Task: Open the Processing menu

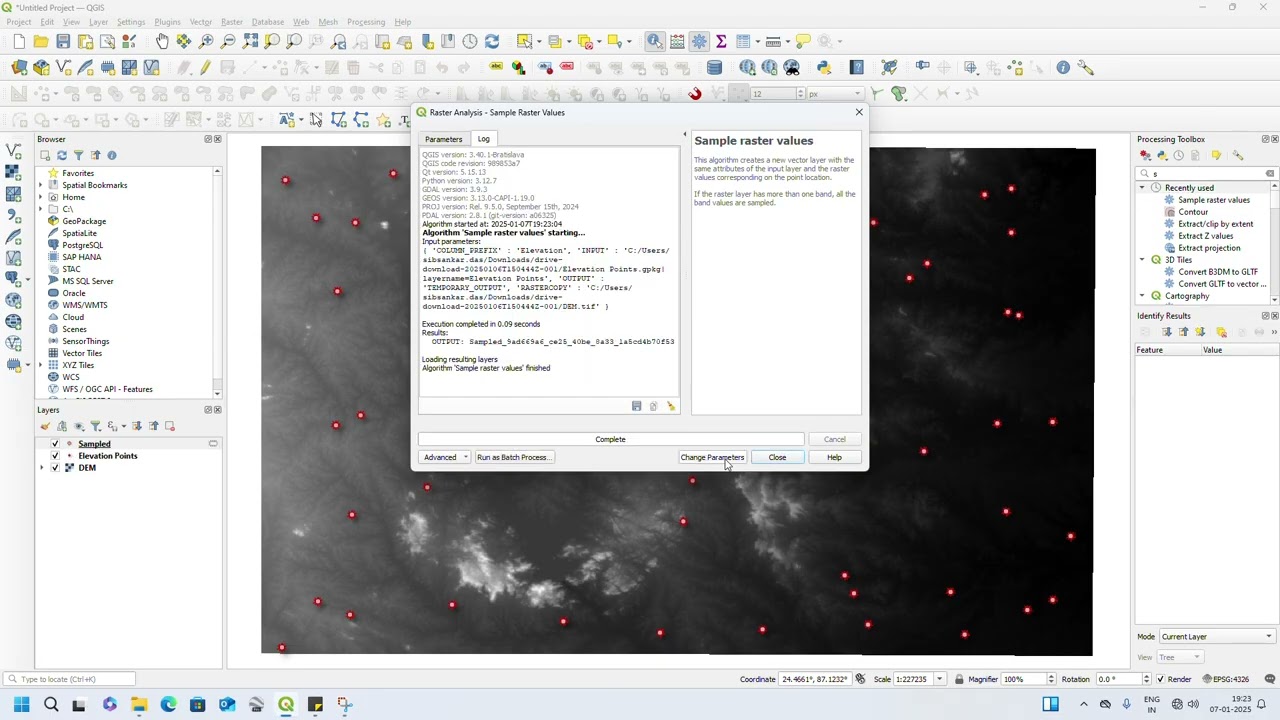Action: click(x=366, y=22)
